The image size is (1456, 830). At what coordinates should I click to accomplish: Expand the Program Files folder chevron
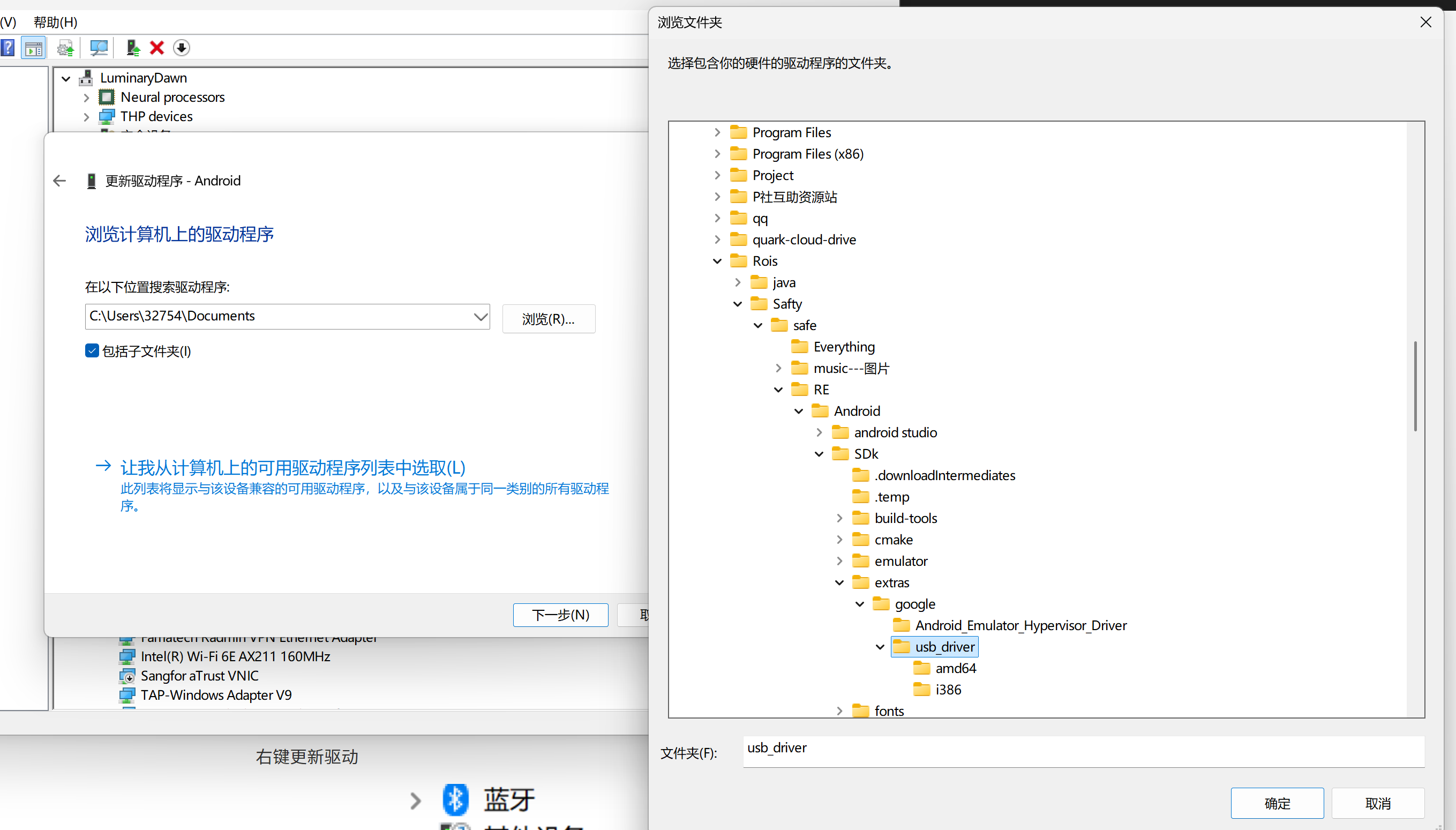[x=717, y=132]
